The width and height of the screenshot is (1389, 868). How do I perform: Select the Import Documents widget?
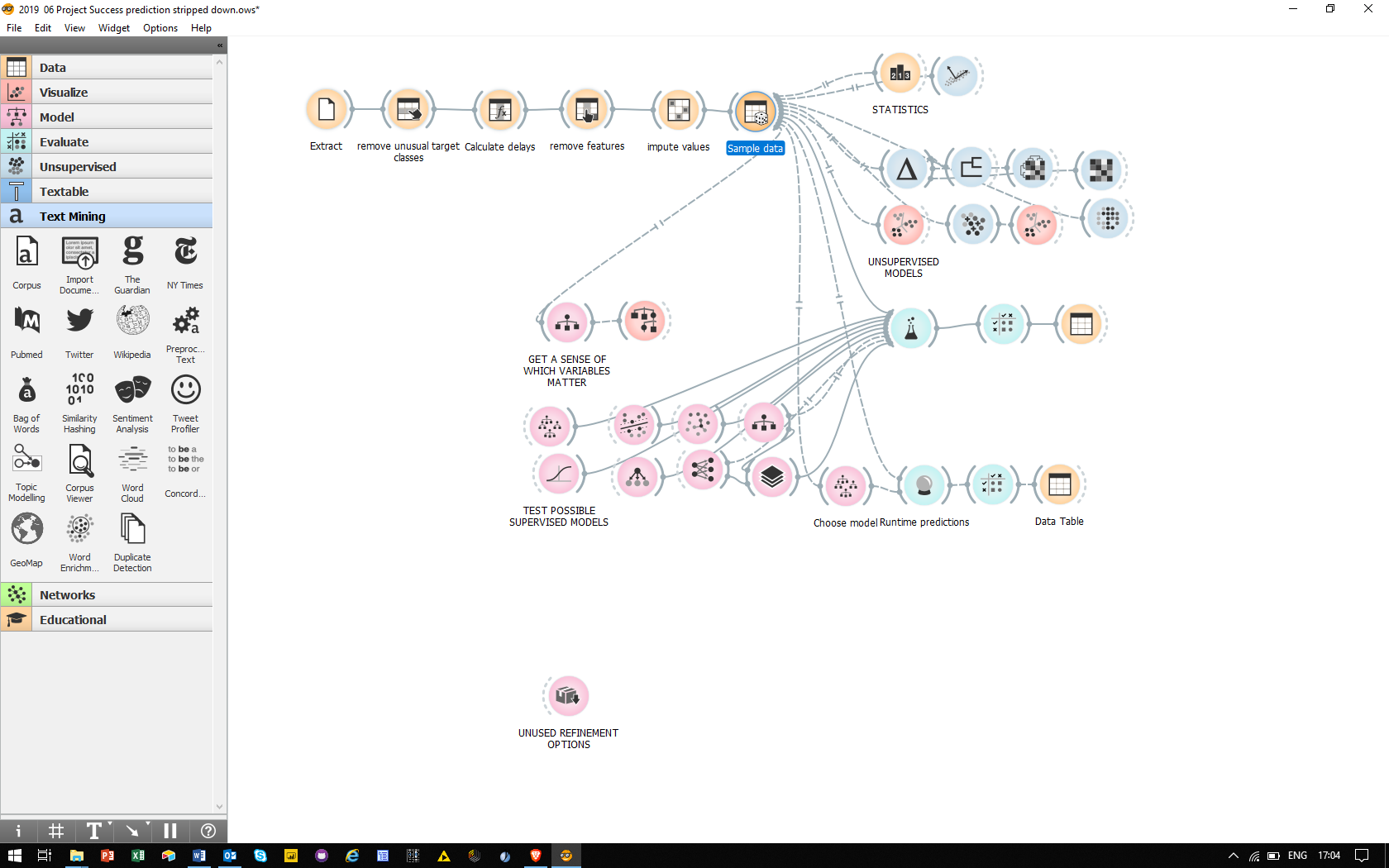(x=79, y=265)
